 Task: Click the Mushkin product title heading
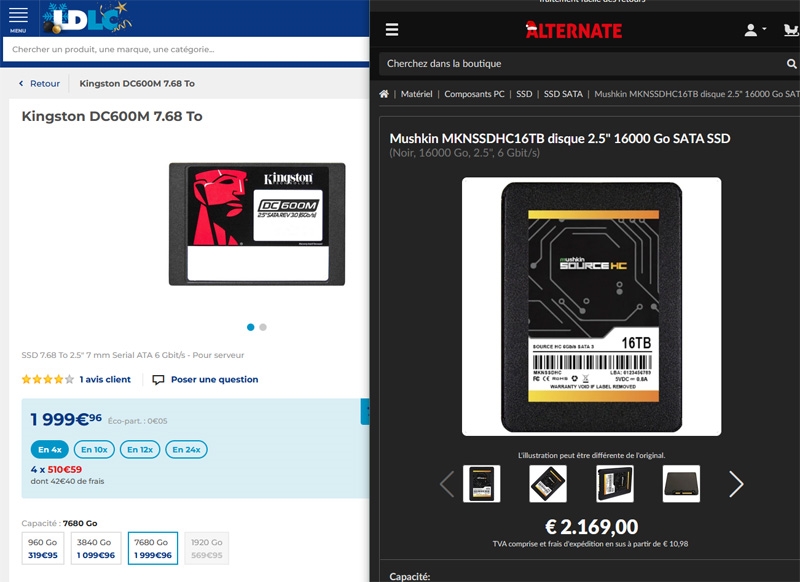pyautogui.click(x=560, y=139)
